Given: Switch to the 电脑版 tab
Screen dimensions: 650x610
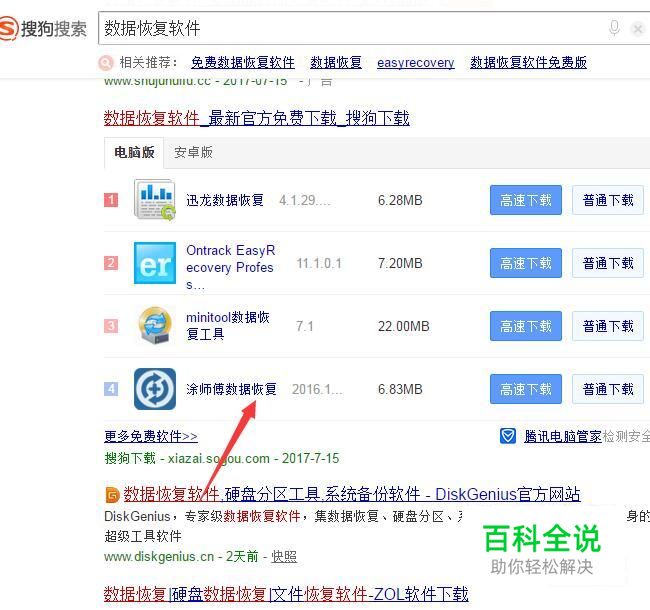Looking at the screenshot, I should click(x=134, y=152).
